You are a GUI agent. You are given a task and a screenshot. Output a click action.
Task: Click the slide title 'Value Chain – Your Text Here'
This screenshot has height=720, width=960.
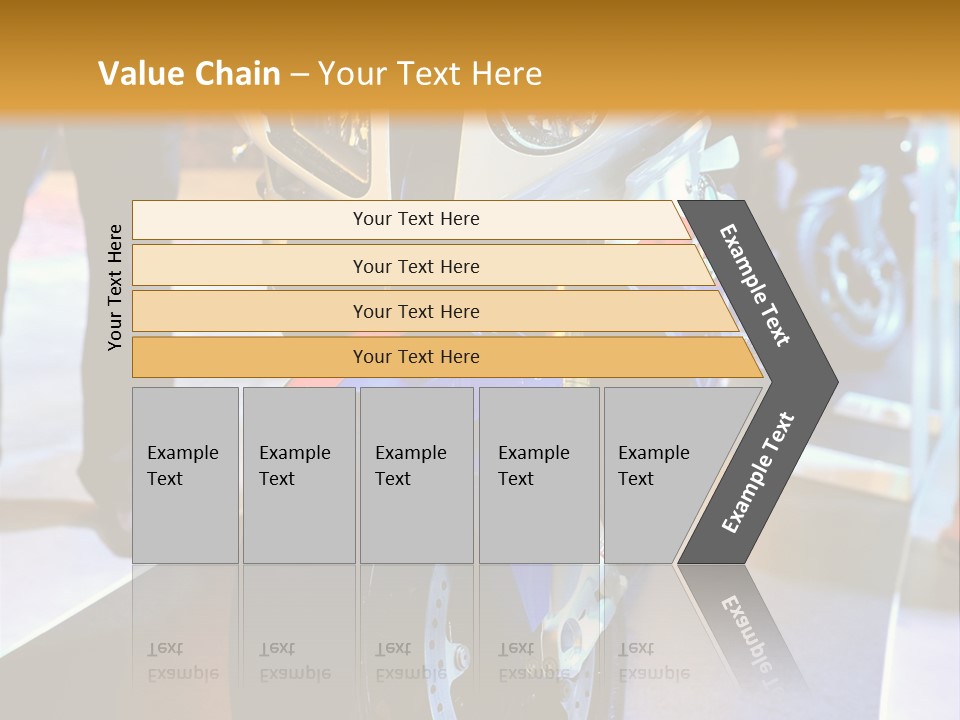coord(320,73)
